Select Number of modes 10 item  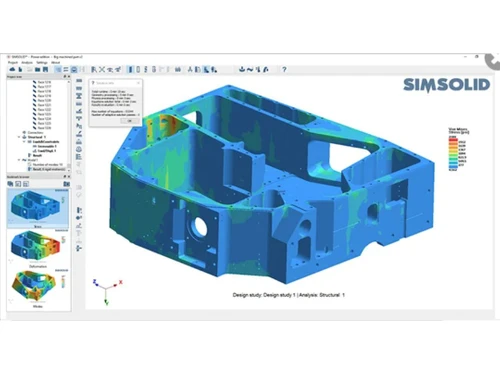click(47, 165)
